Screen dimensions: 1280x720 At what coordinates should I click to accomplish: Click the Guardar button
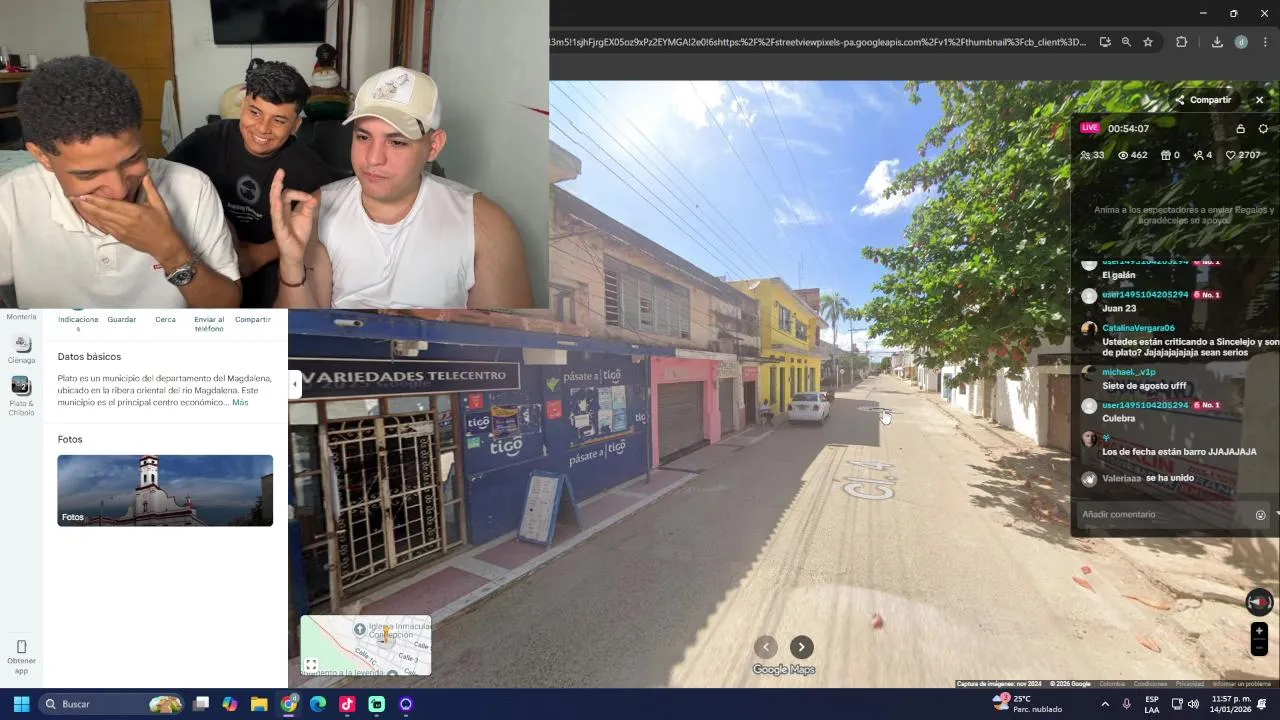(122, 320)
